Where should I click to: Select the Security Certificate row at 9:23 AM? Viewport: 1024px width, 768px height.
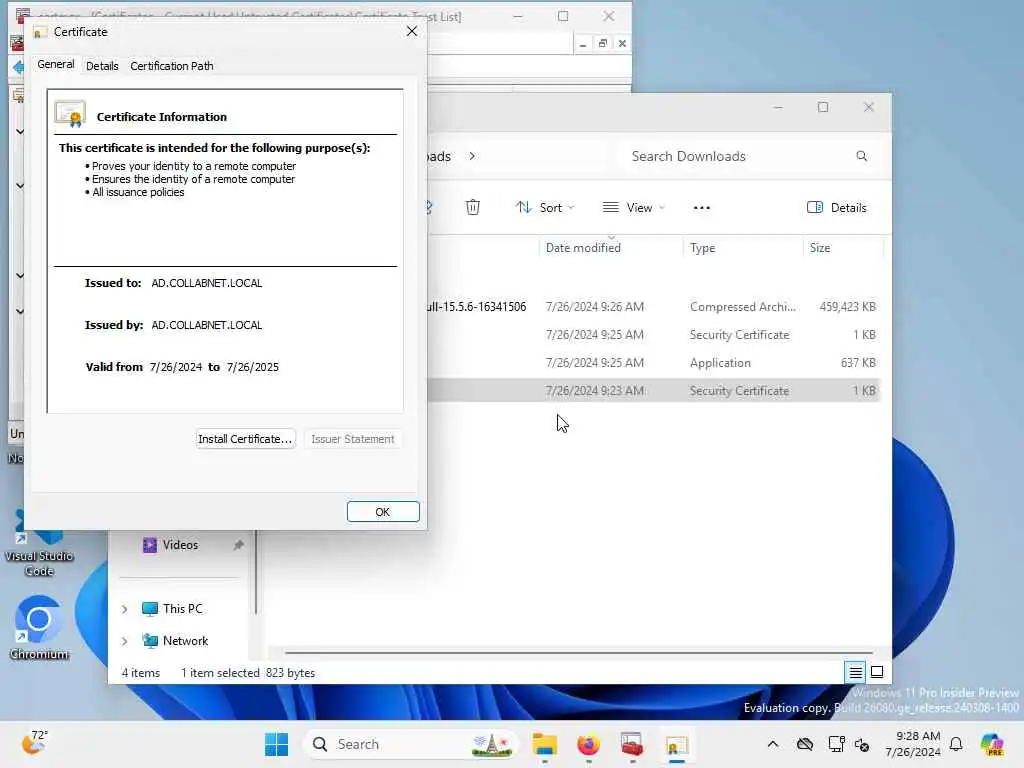click(x=655, y=391)
